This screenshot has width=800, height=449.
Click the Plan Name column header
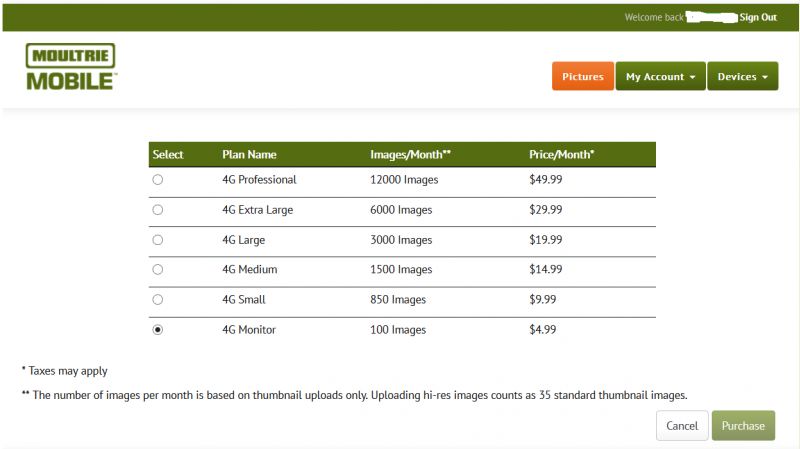pos(249,155)
